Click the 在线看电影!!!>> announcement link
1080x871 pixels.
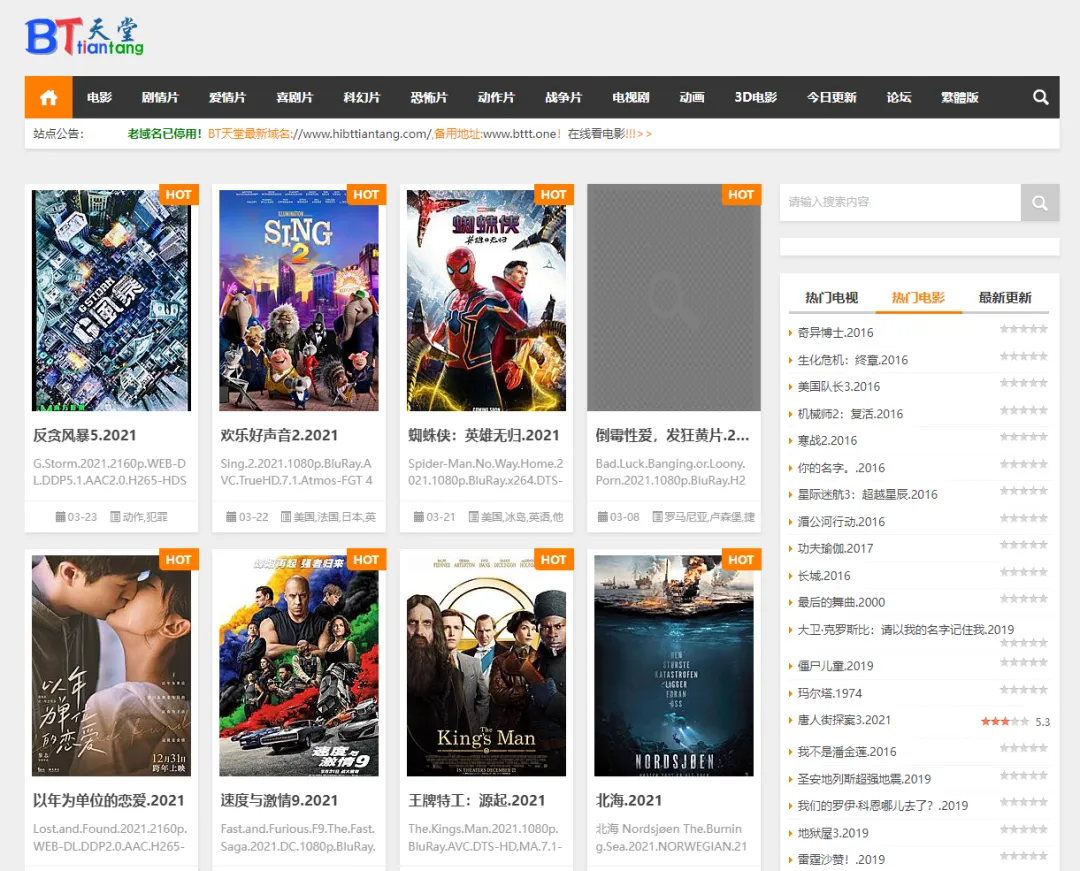click(610, 134)
